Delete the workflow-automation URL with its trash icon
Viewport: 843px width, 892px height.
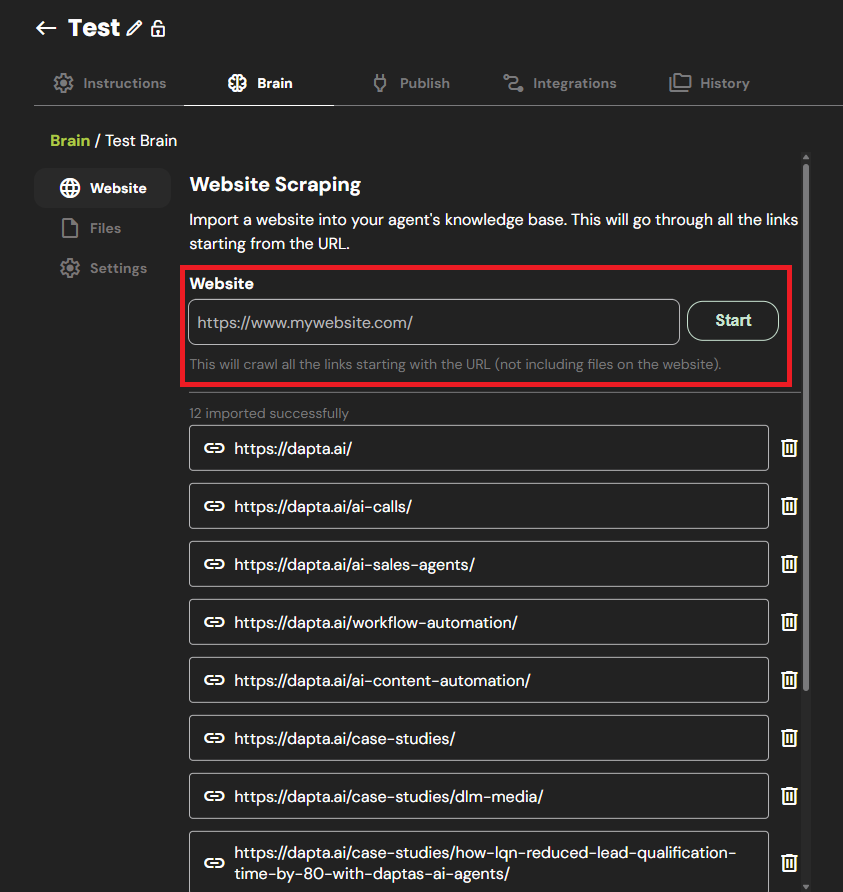(x=789, y=622)
